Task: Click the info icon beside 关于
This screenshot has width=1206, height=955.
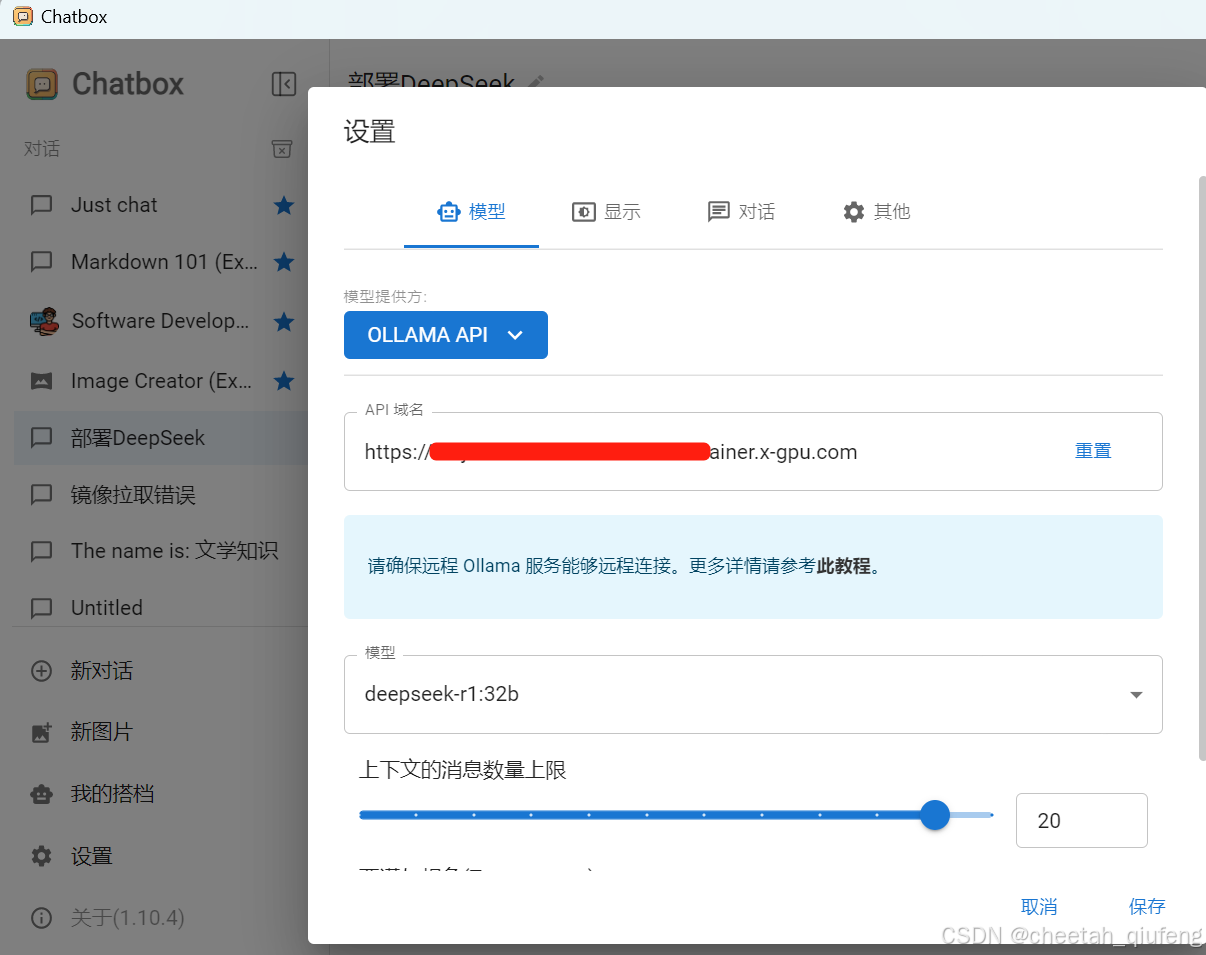Action: 41,917
